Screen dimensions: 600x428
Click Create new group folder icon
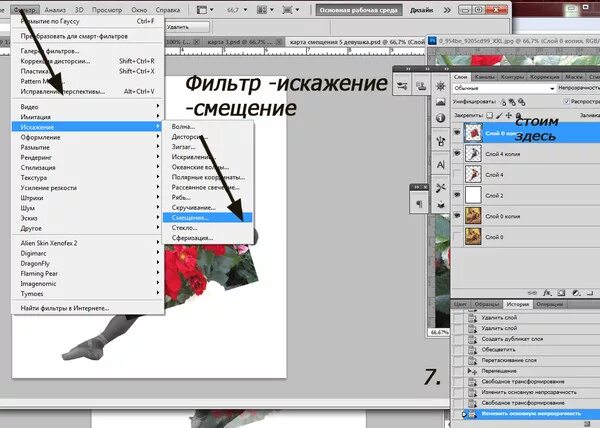590,293
